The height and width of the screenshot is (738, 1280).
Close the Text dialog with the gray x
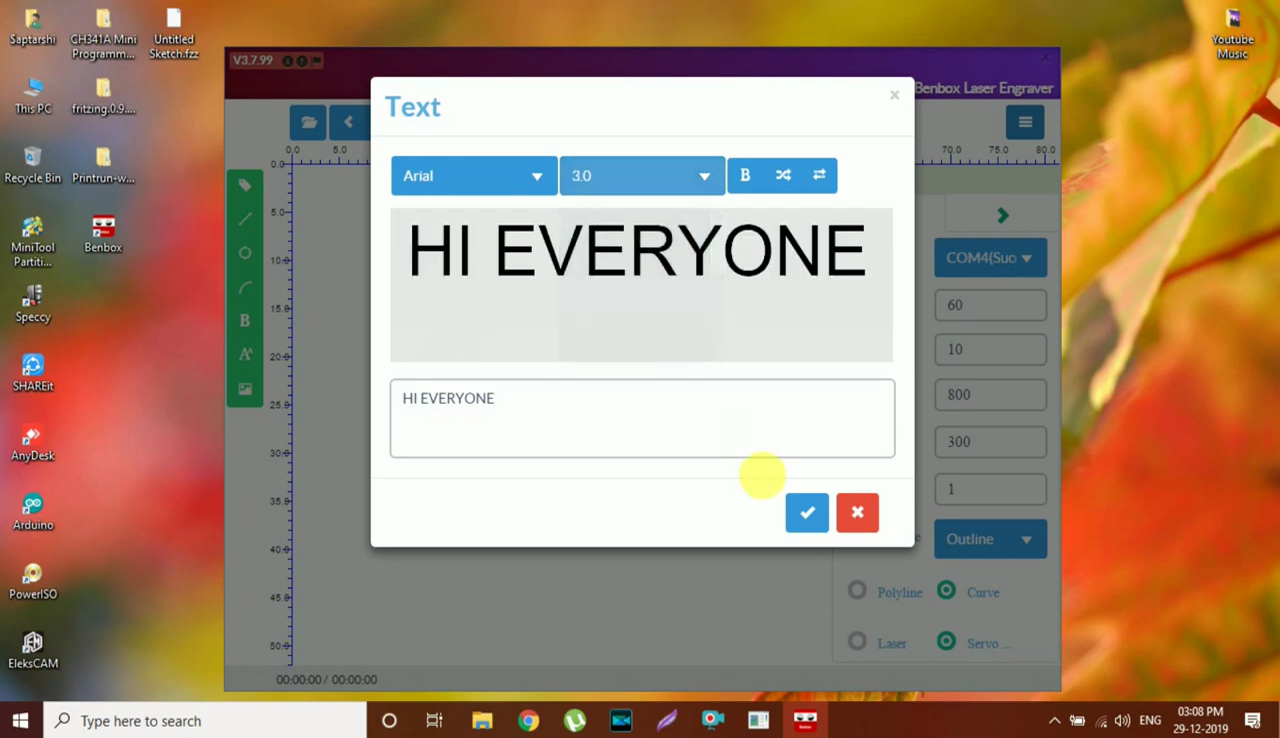894,95
